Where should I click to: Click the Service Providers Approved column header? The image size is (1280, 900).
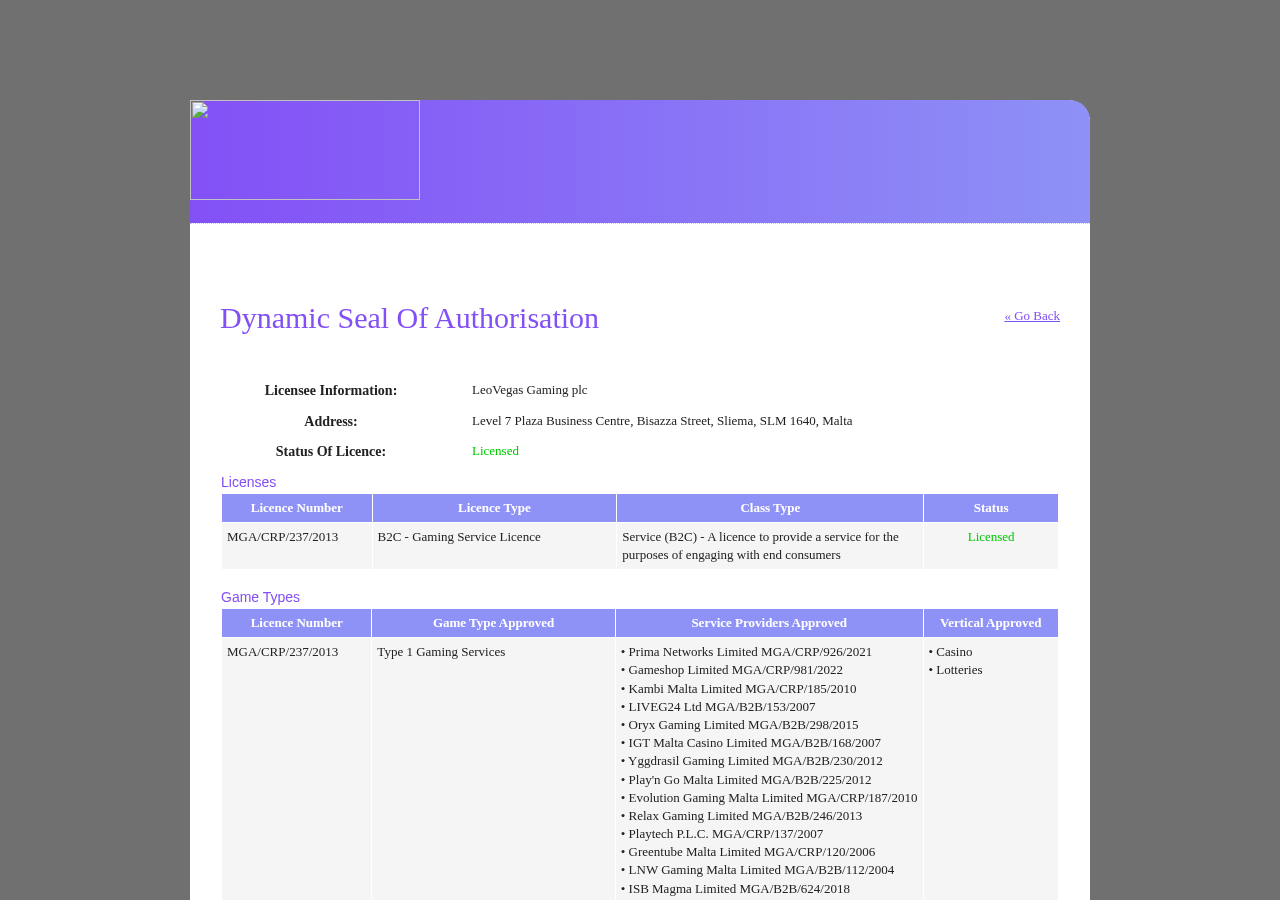point(769,623)
